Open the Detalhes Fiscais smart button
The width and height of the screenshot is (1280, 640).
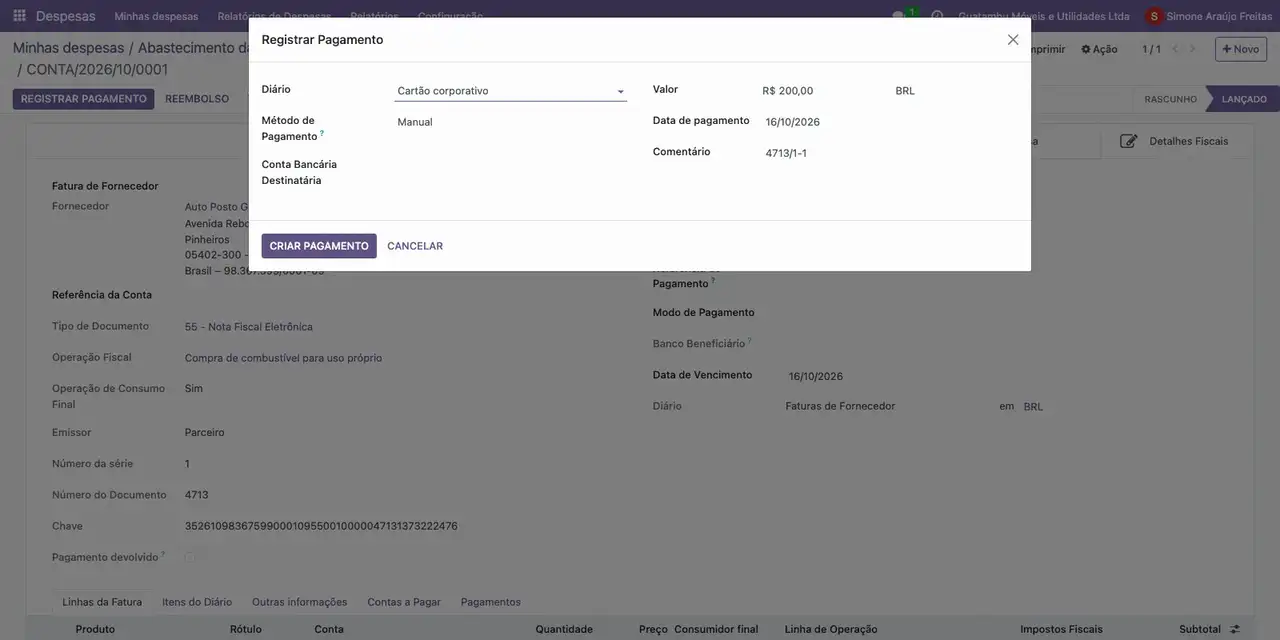click(x=1175, y=141)
